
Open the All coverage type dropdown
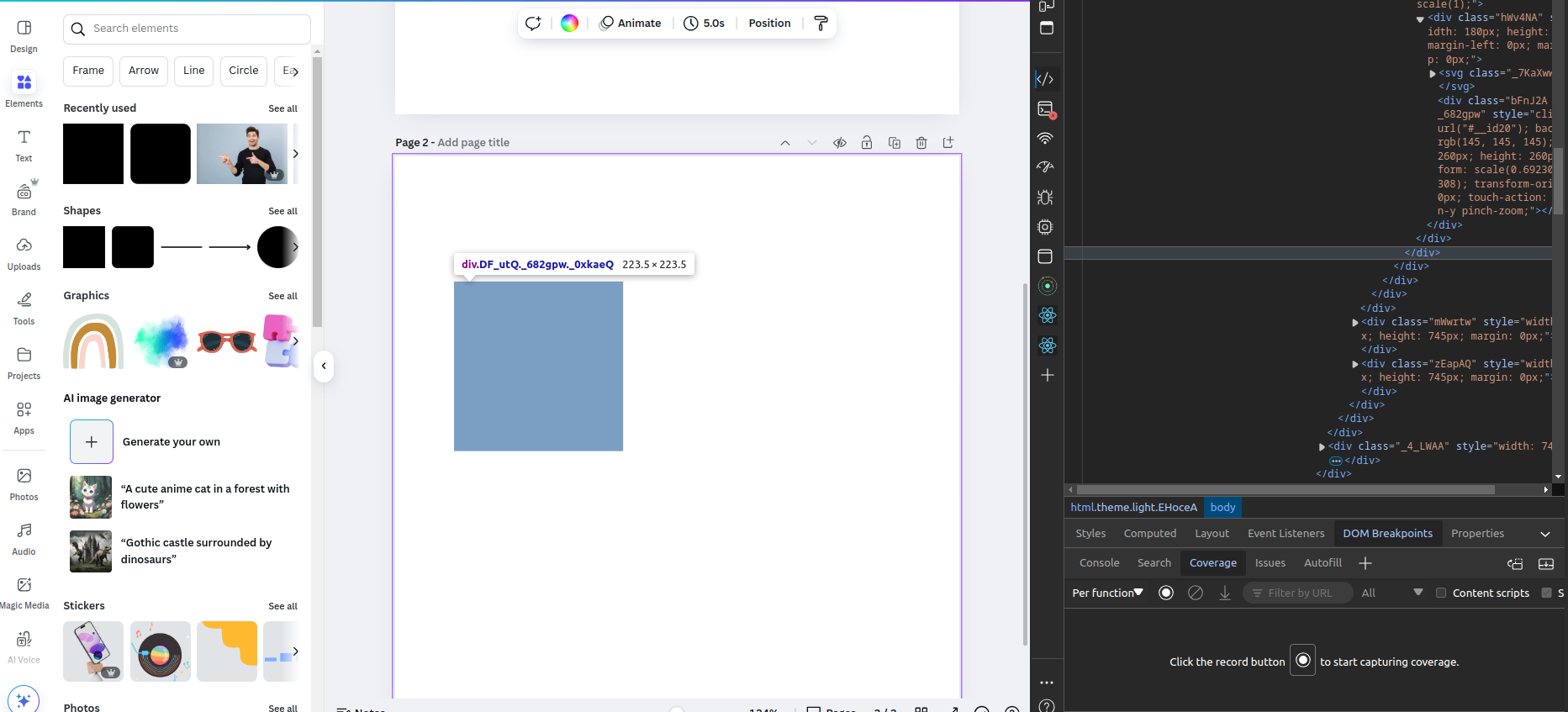(x=1392, y=593)
